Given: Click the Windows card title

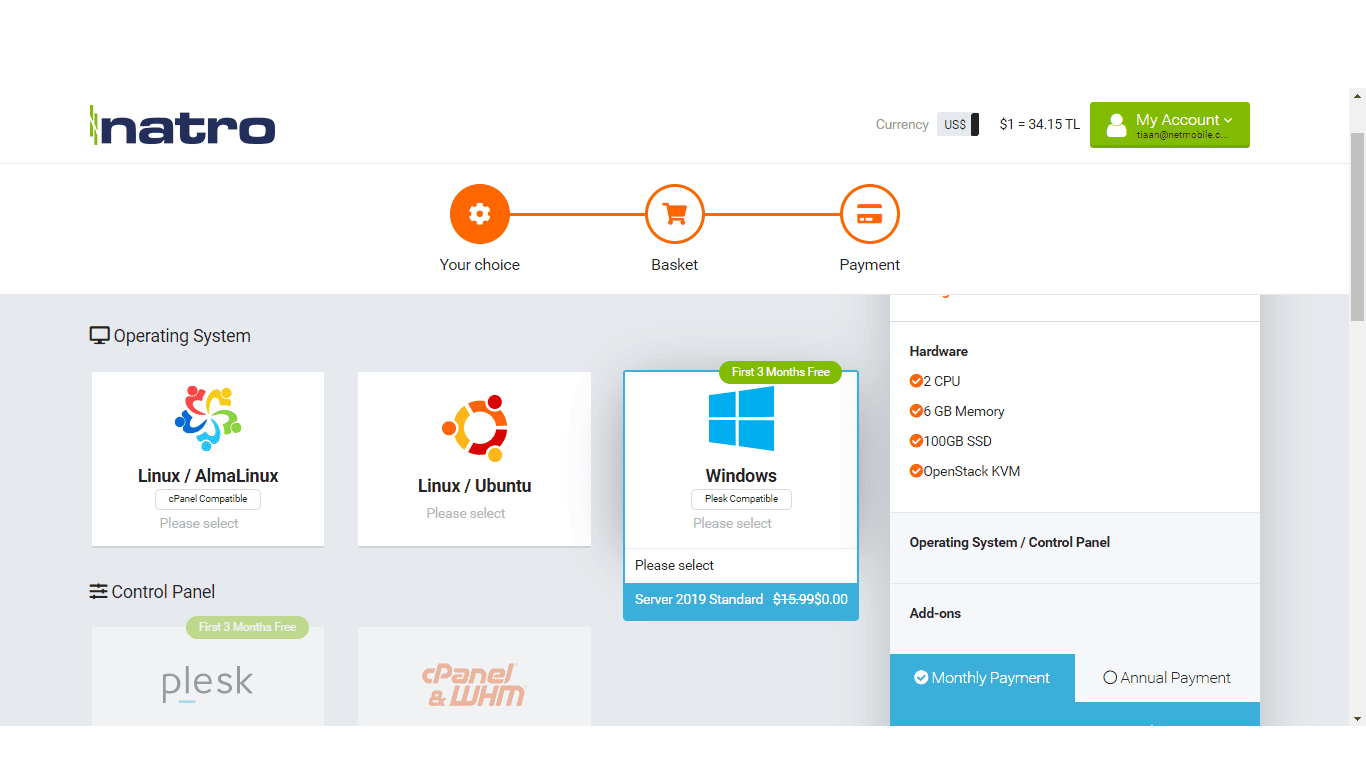Looking at the screenshot, I should coord(741,476).
